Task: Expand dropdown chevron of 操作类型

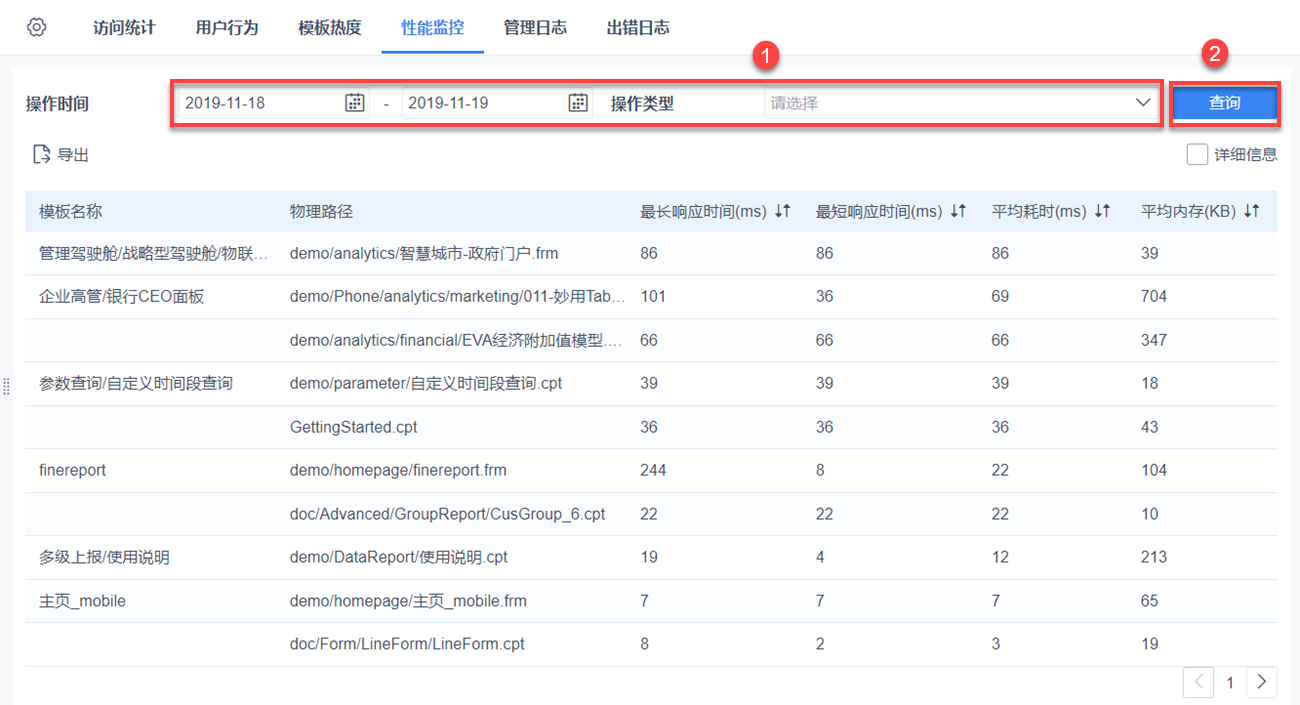Action: tap(1143, 102)
